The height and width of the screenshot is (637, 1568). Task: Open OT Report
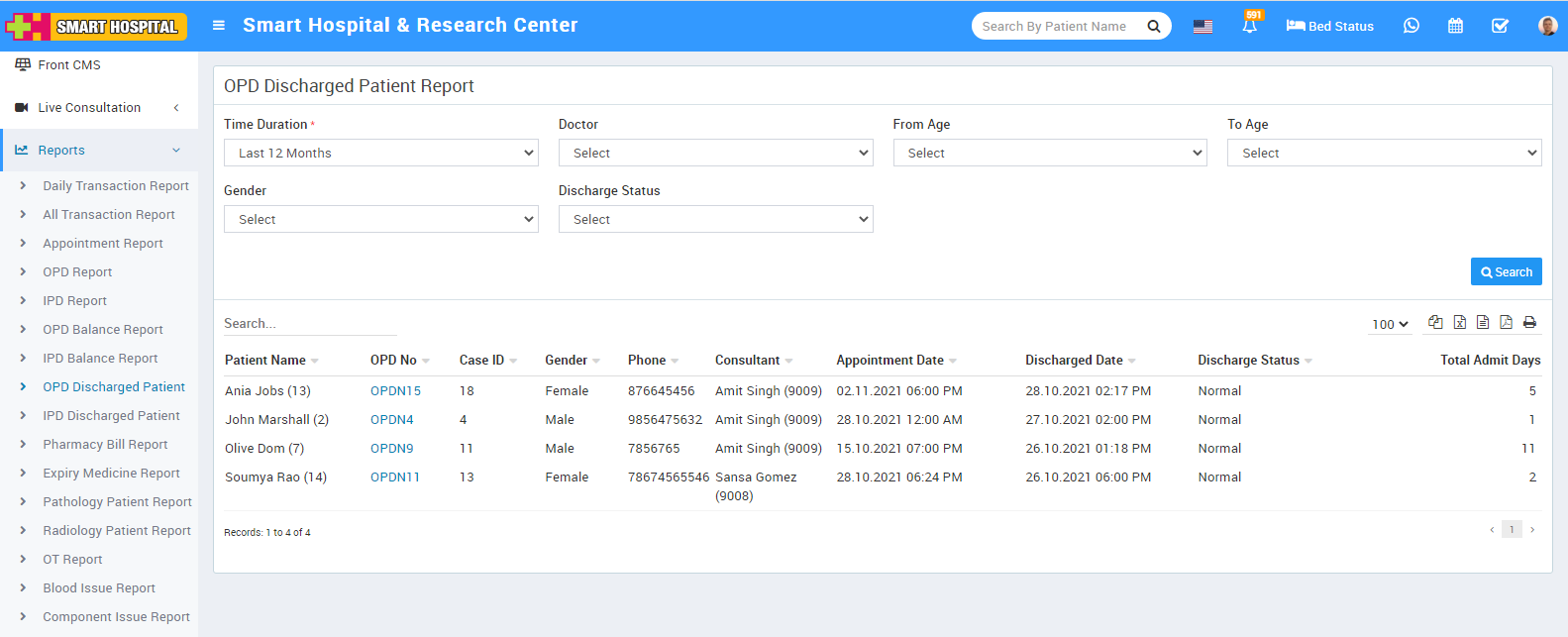(72, 560)
